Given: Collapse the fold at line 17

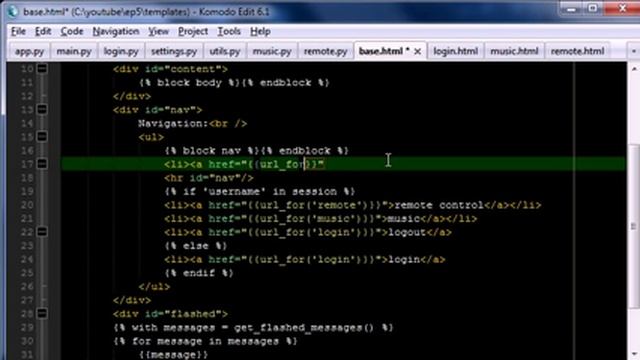Looking at the screenshot, I should click(42, 164).
